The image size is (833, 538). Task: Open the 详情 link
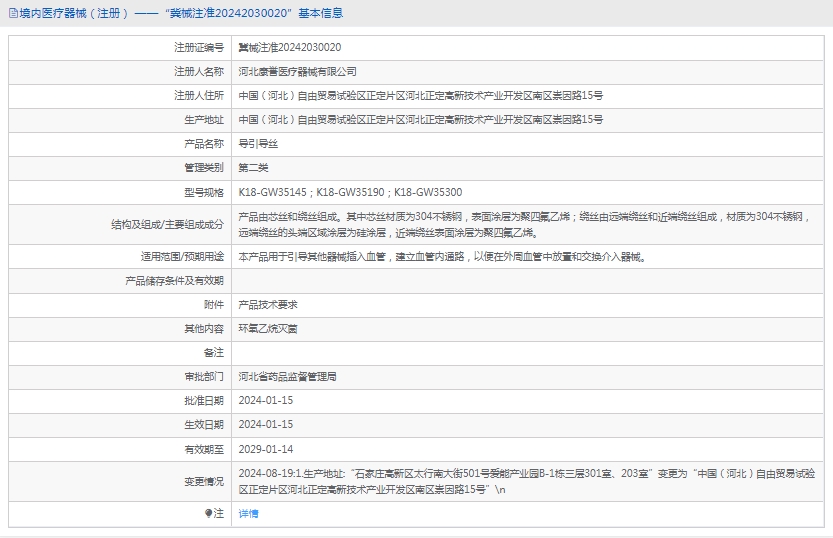(248, 513)
